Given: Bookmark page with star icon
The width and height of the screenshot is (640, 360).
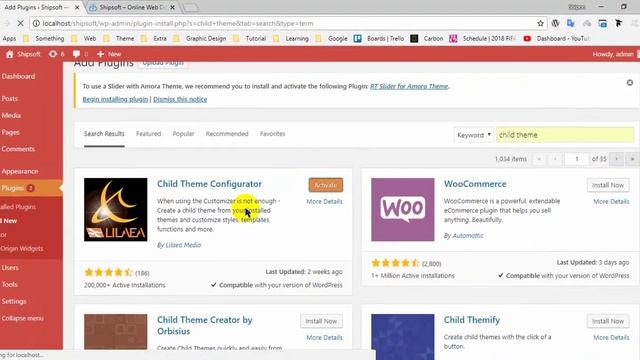Looking at the screenshot, I should tap(540, 23).
